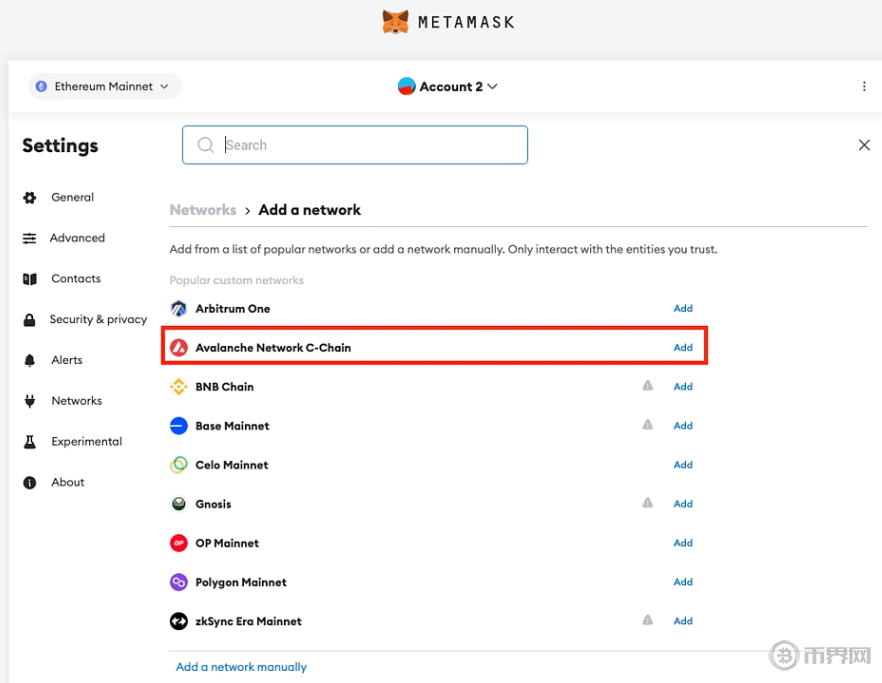Click the Avalanche Network C-Chain icon
Image resolution: width=882 pixels, height=683 pixels.
coord(179,348)
